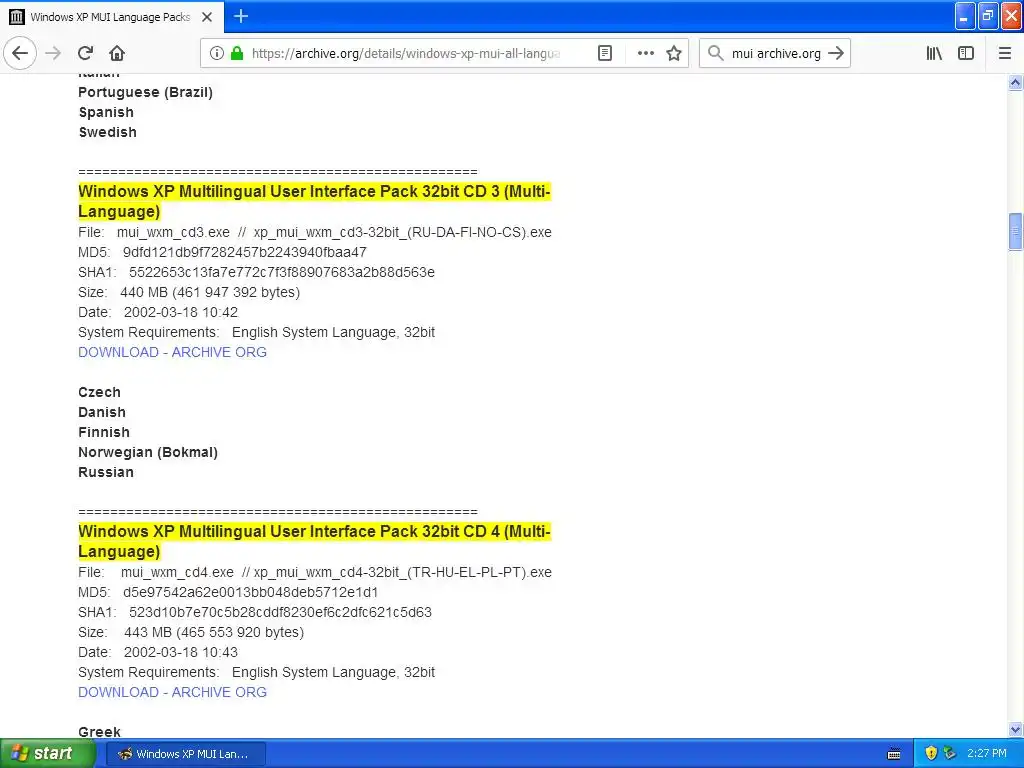
Task: Click the mui_wxm_cd4.exe file name line
Action: click(315, 573)
